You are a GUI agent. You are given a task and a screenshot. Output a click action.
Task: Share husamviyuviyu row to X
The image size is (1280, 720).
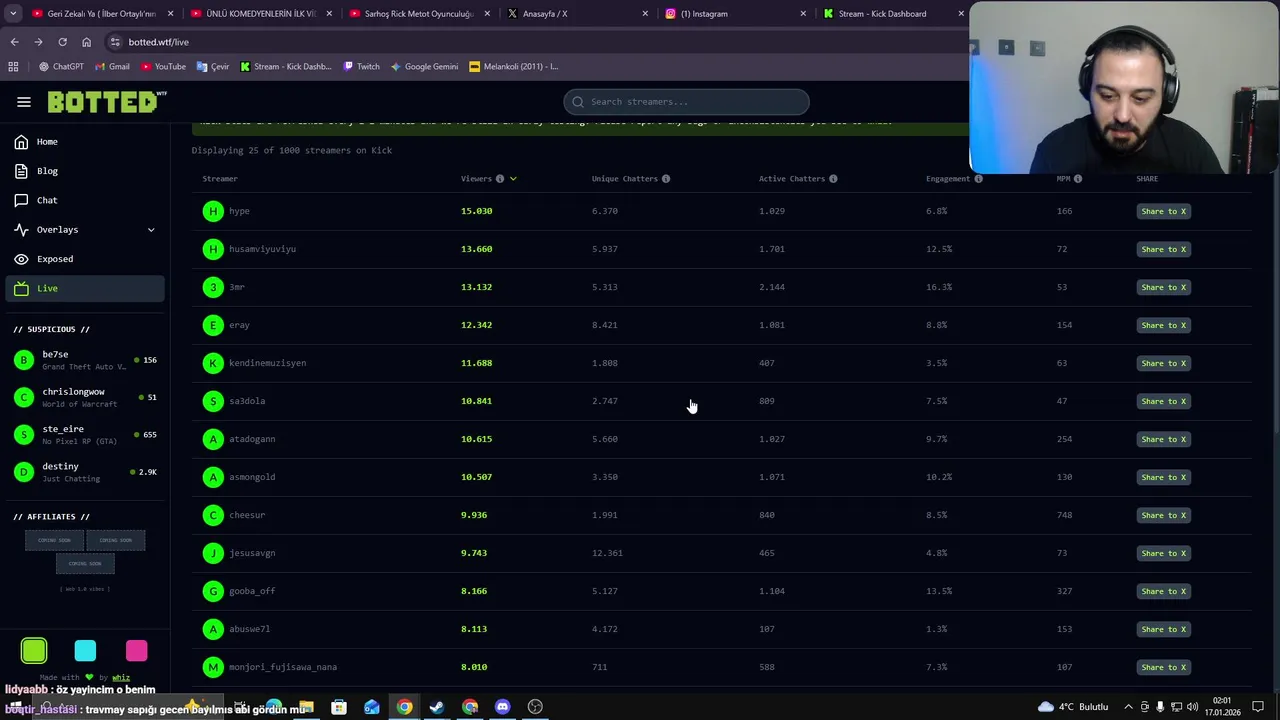(x=1163, y=249)
